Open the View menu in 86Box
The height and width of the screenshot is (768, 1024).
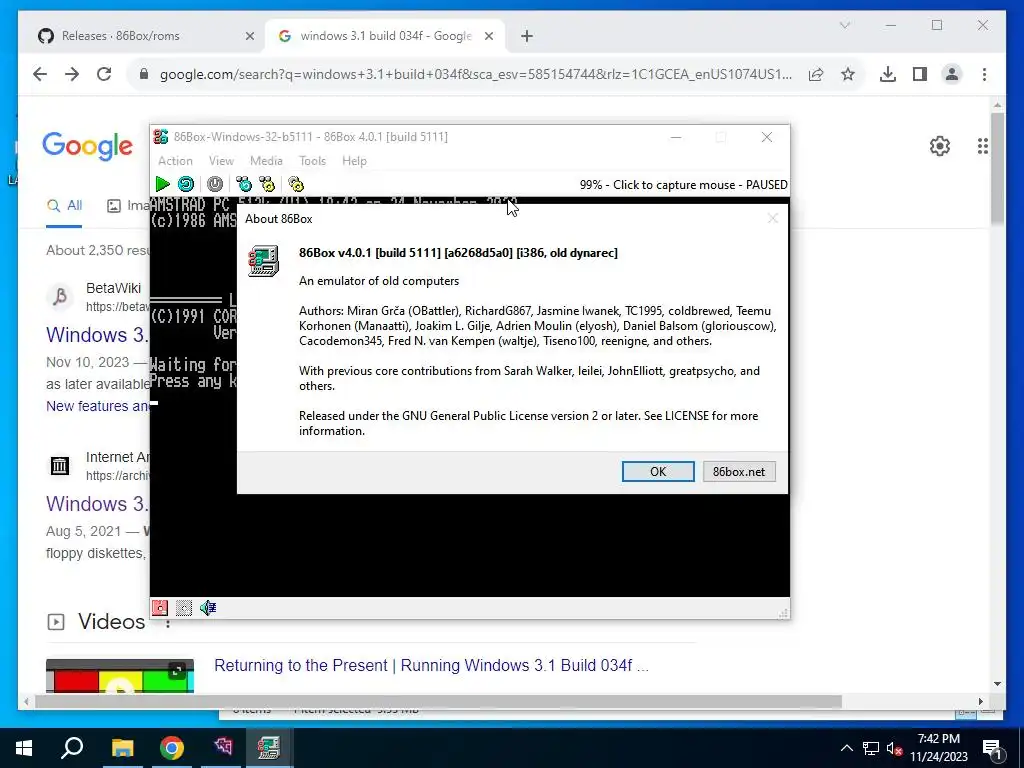tap(221, 161)
